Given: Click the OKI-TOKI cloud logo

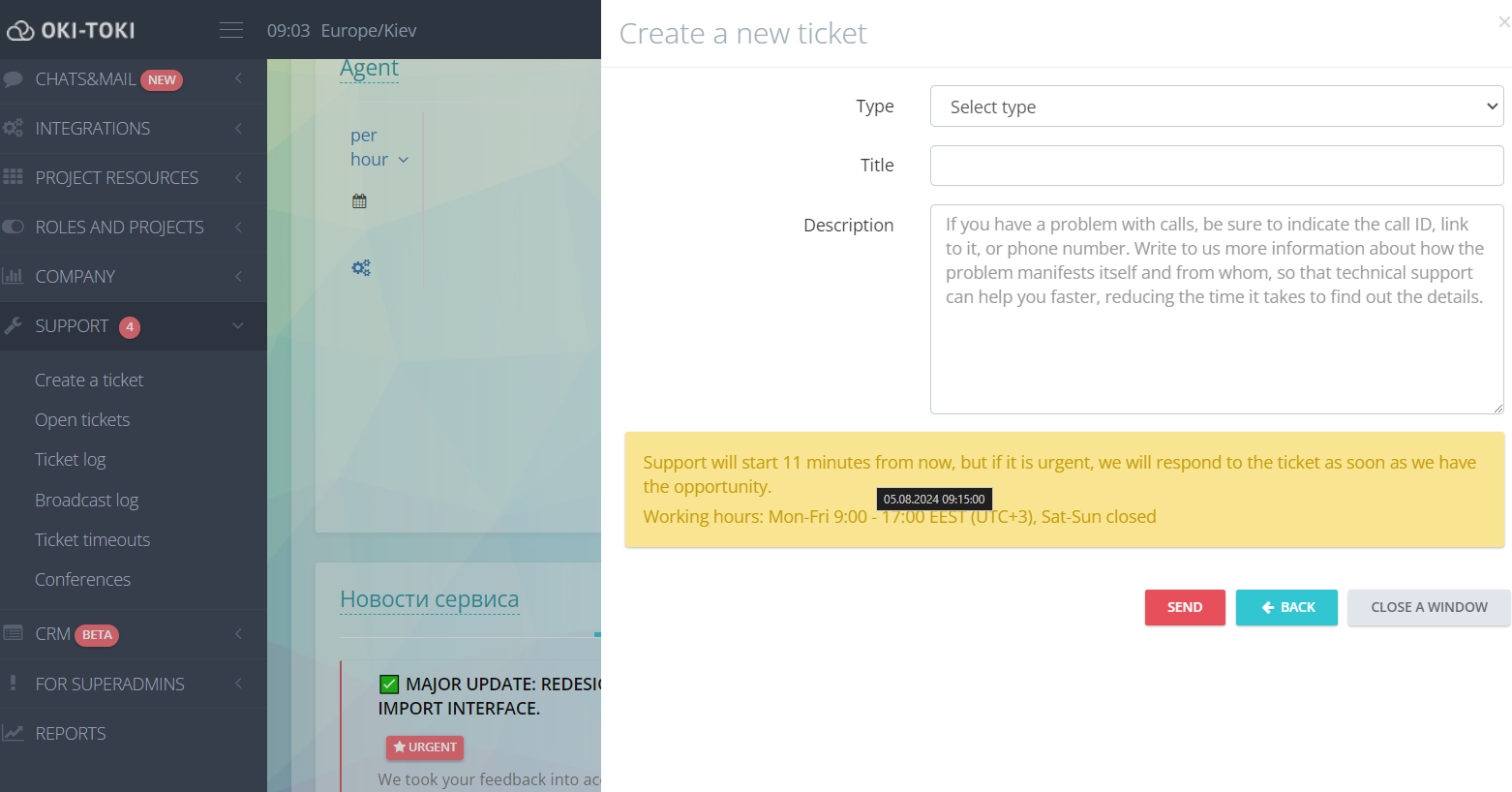Looking at the screenshot, I should [20, 31].
